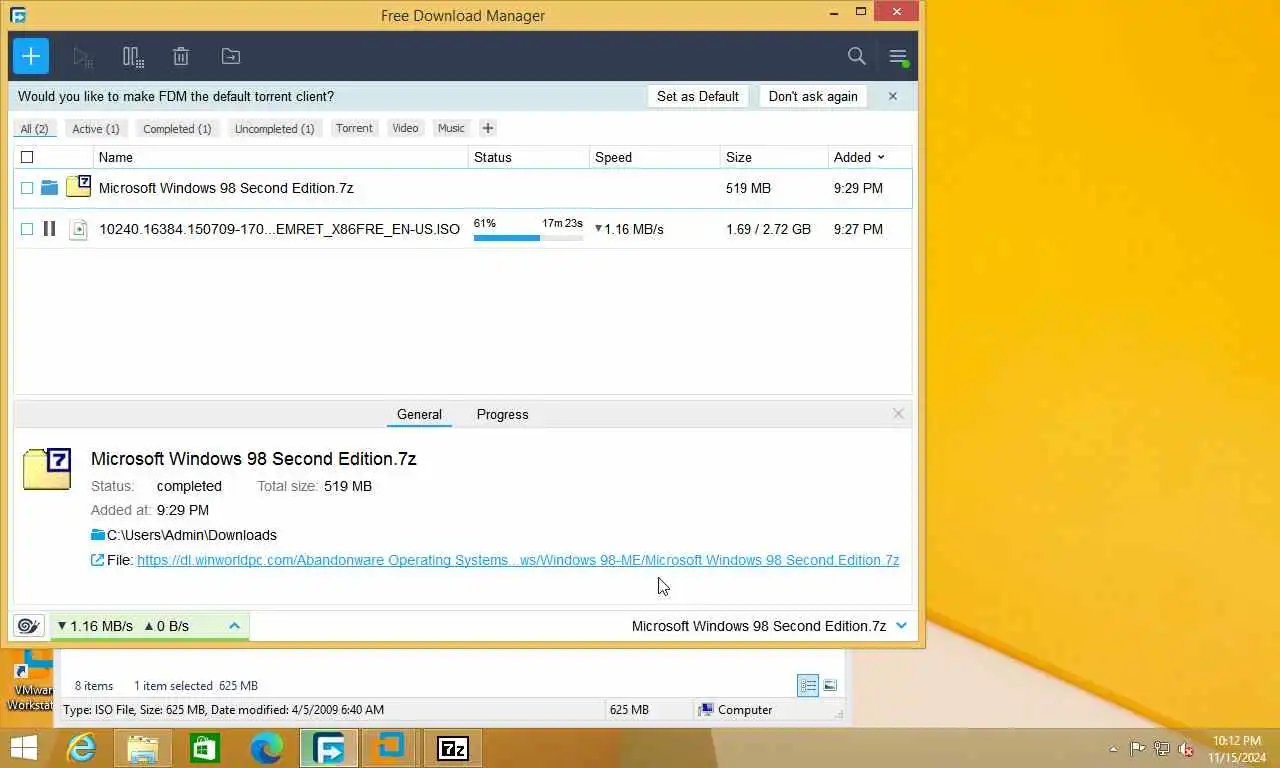The height and width of the screenshot is (768, 1280).
Task: Open File Explorer from taskbar
Action: (143, 747)
